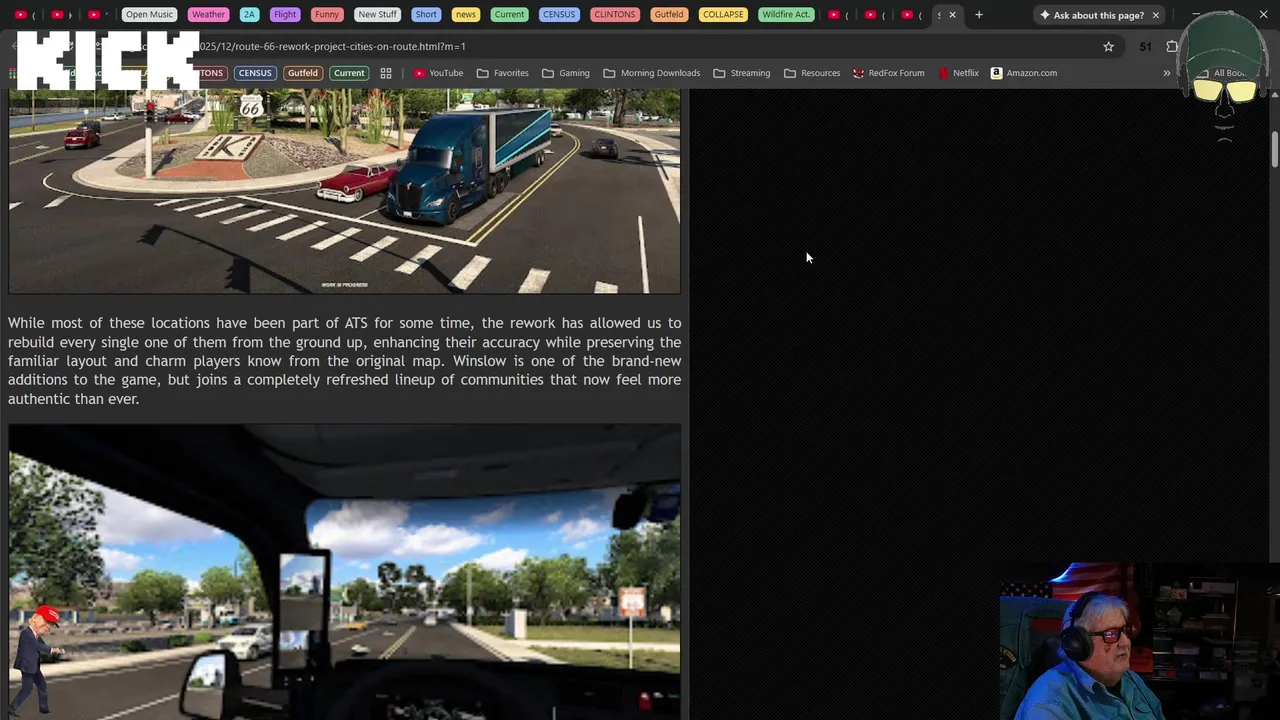1280x720 pixels.
Task: Open the Streaming bookmarks folder
Action: pos(742,73)
